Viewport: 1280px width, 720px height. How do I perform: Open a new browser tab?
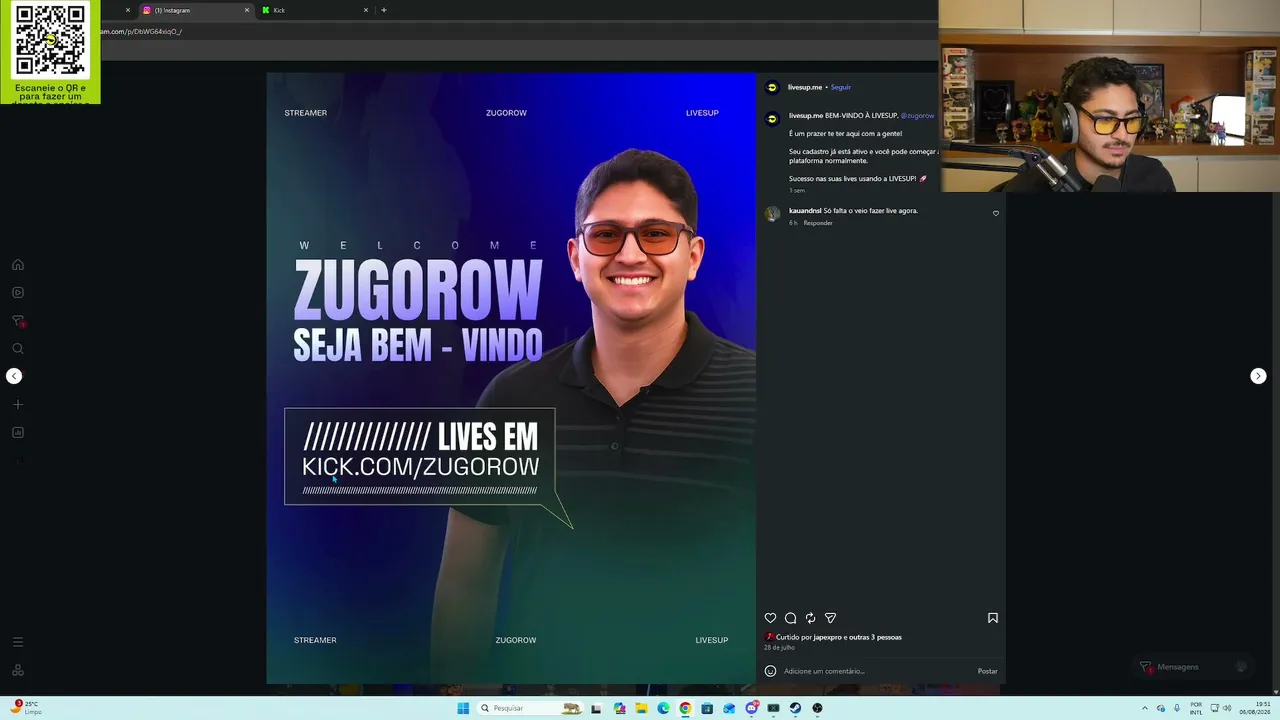(x=384, y=10)
